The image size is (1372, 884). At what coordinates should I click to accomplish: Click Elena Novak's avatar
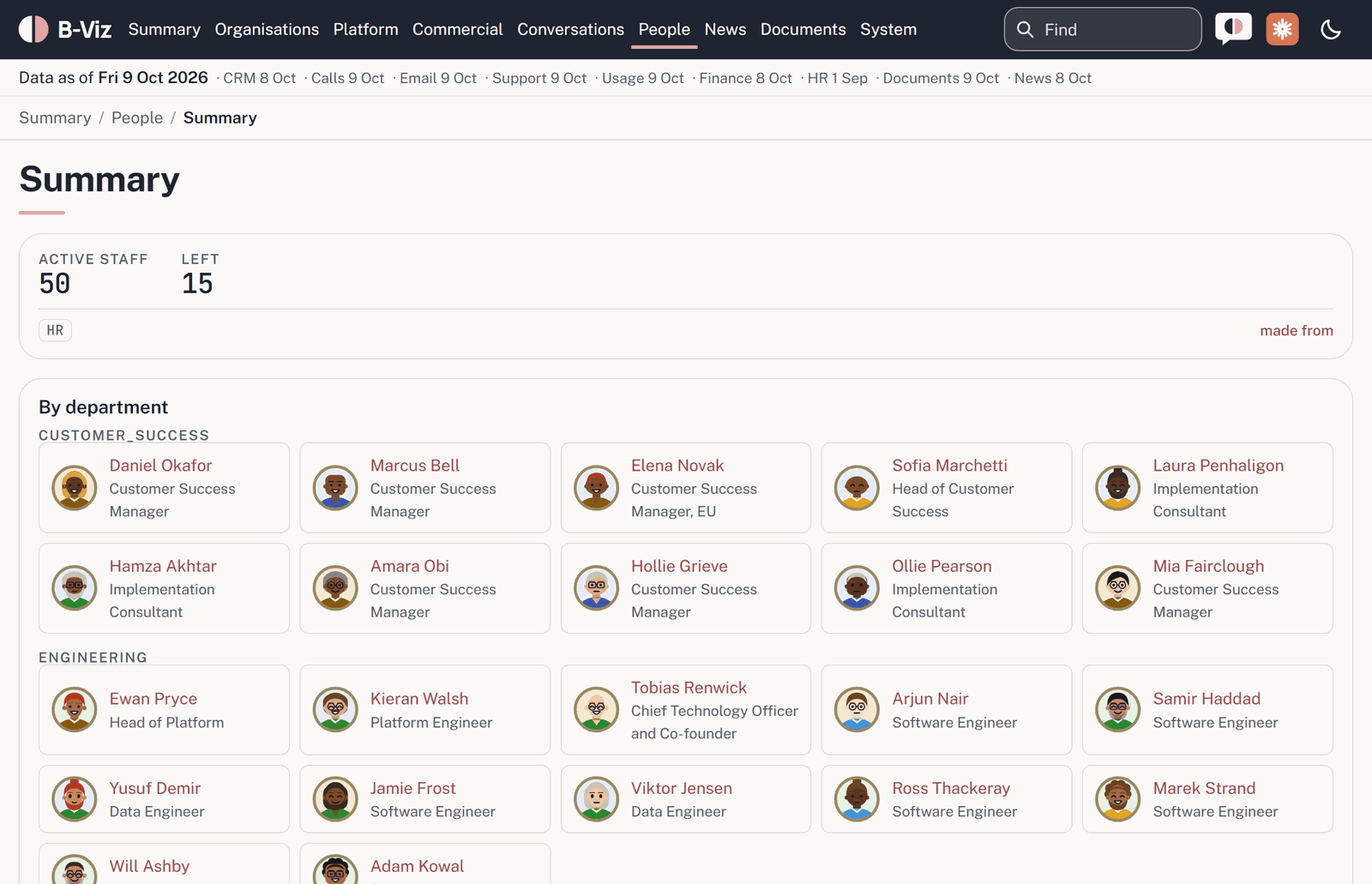[x=596, y=488]
